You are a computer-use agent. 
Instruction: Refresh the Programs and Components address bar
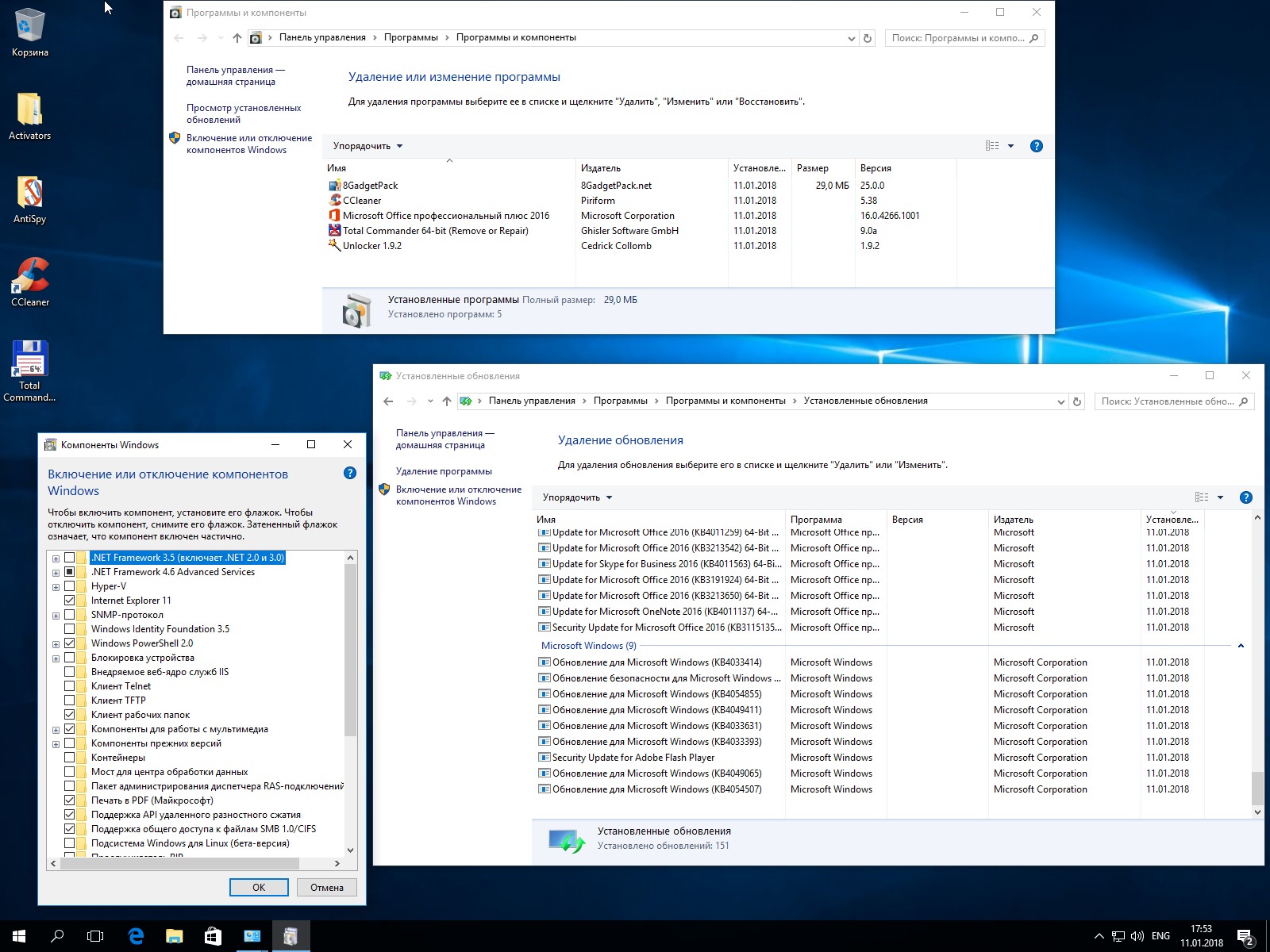click(868, 38)
